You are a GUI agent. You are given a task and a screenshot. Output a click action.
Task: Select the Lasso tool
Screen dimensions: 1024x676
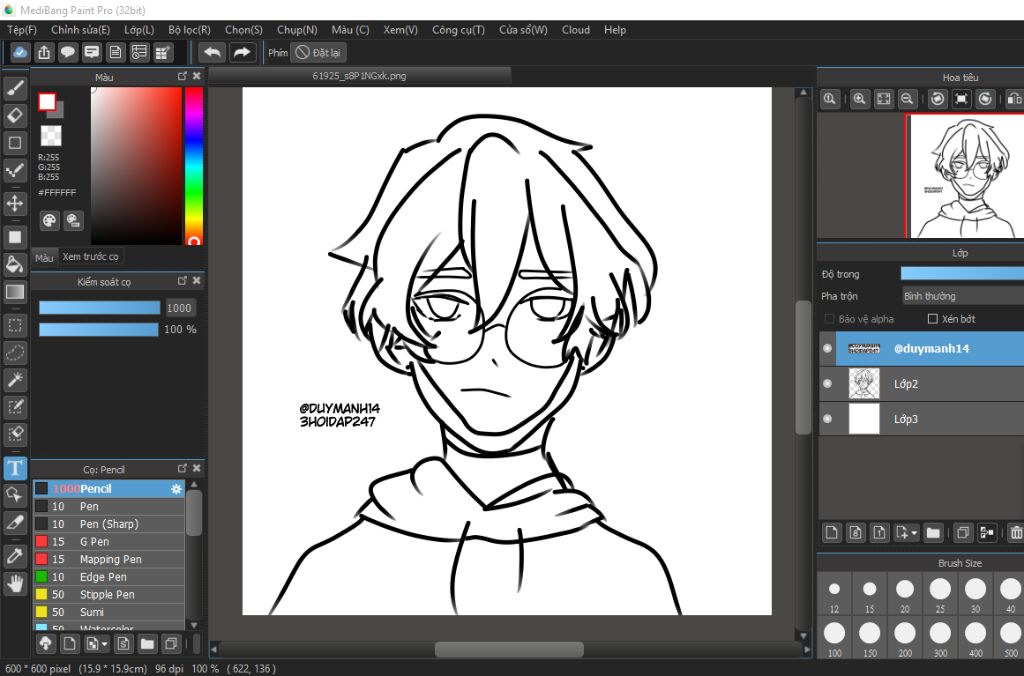coord(15,353)
